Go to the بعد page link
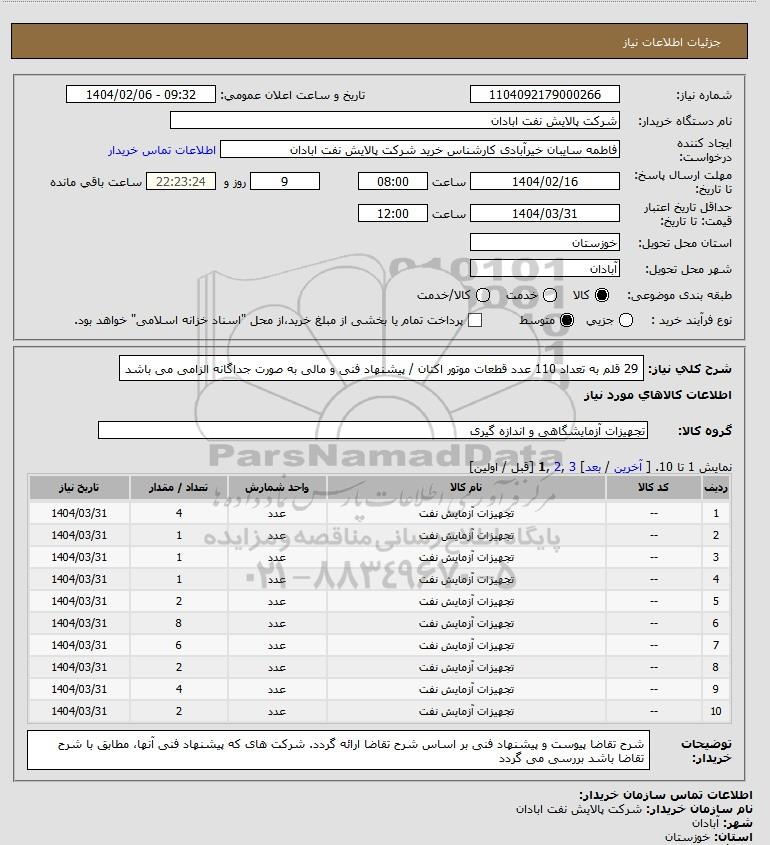The image size is (770, 845). pos(593,467)
